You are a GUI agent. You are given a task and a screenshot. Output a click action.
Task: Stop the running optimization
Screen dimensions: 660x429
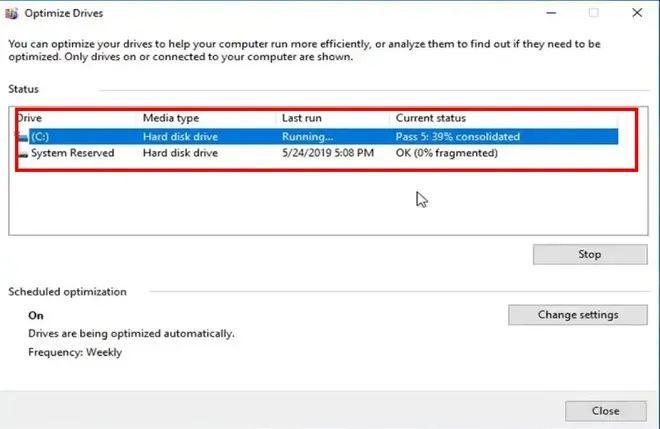[589, 254]
